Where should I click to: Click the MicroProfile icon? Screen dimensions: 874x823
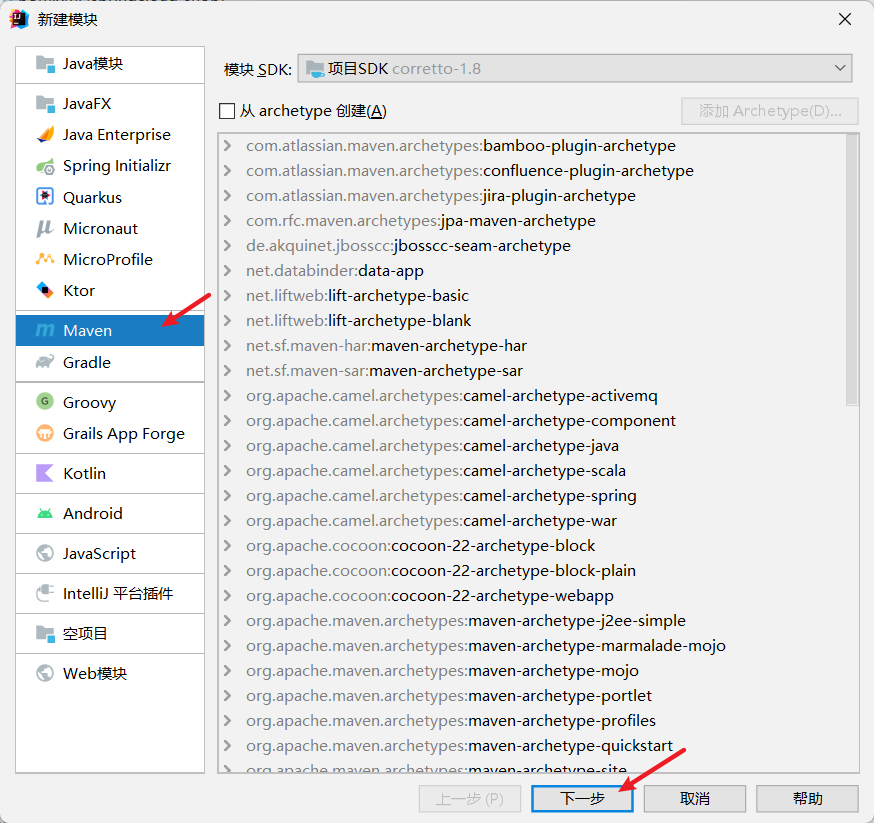45,259
